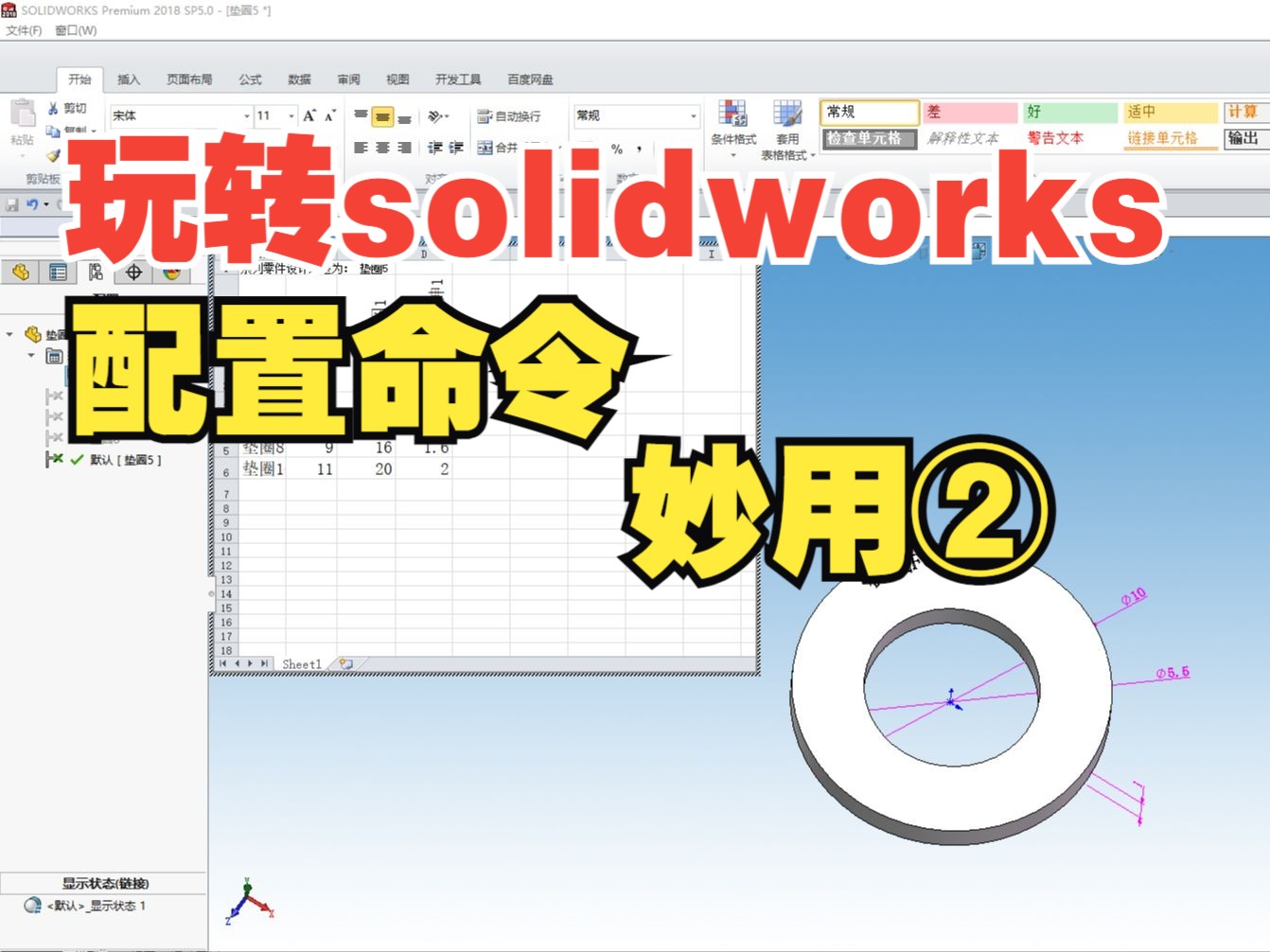Apply the 适中 (Neutral) cell style

1170,112
